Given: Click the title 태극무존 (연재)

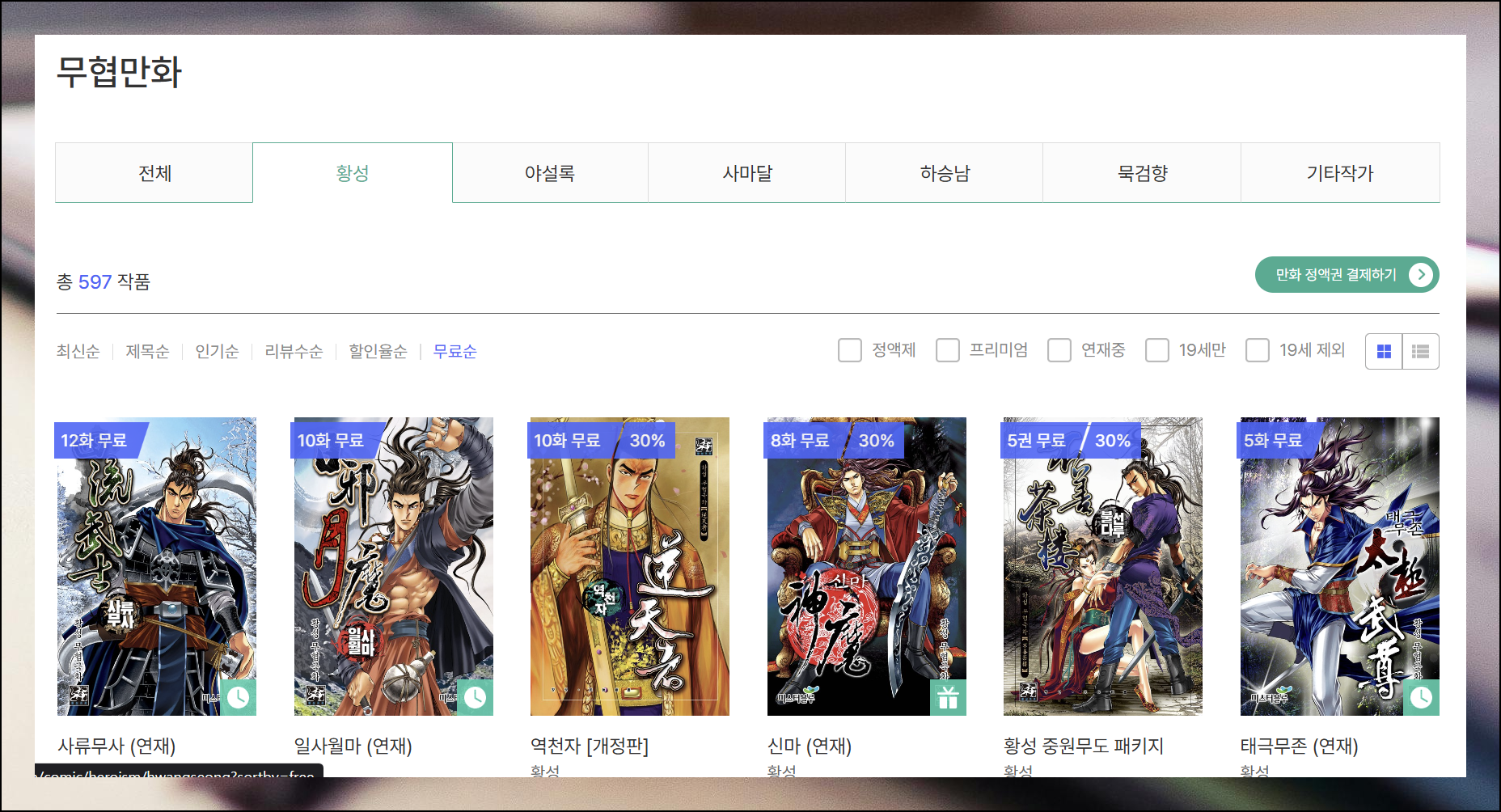Looking at the screenshot, I should [1299, 746].
